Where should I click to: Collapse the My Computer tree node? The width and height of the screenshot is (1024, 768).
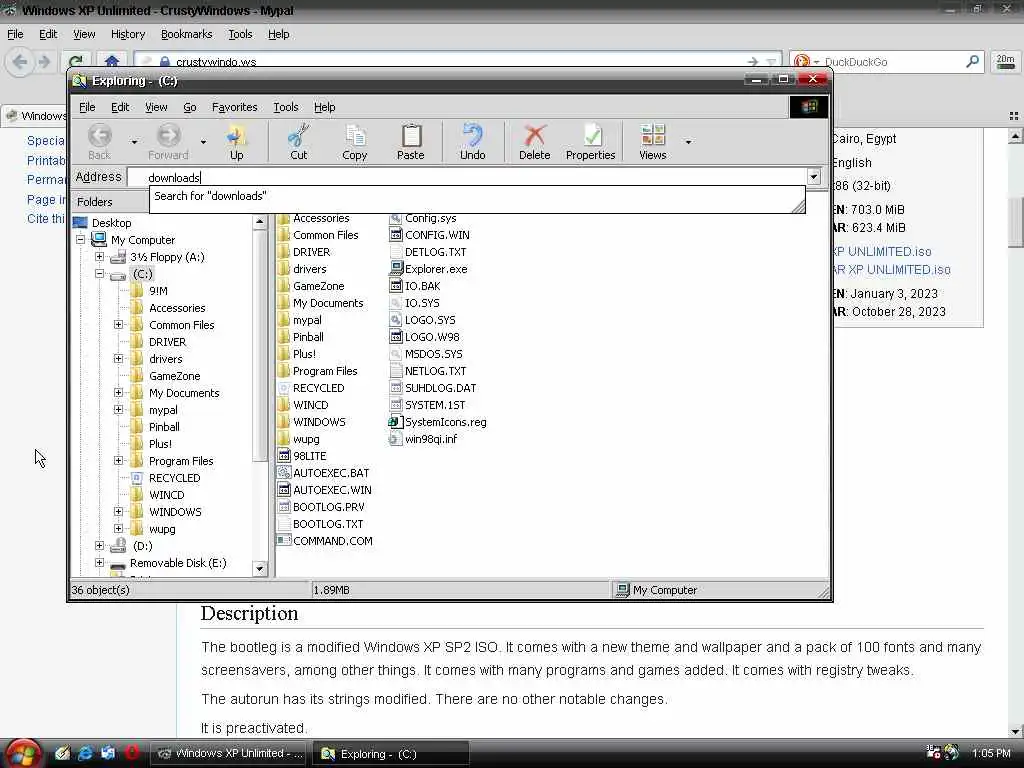[x=81, y=240]
